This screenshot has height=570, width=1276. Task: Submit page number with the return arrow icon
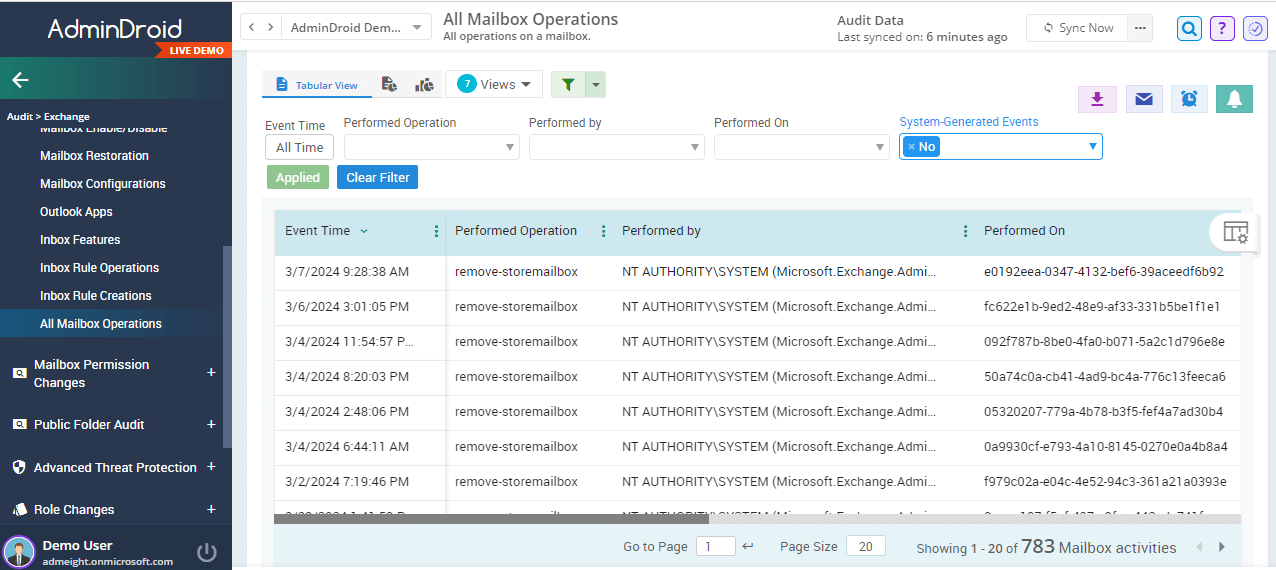tap(748, 547)
